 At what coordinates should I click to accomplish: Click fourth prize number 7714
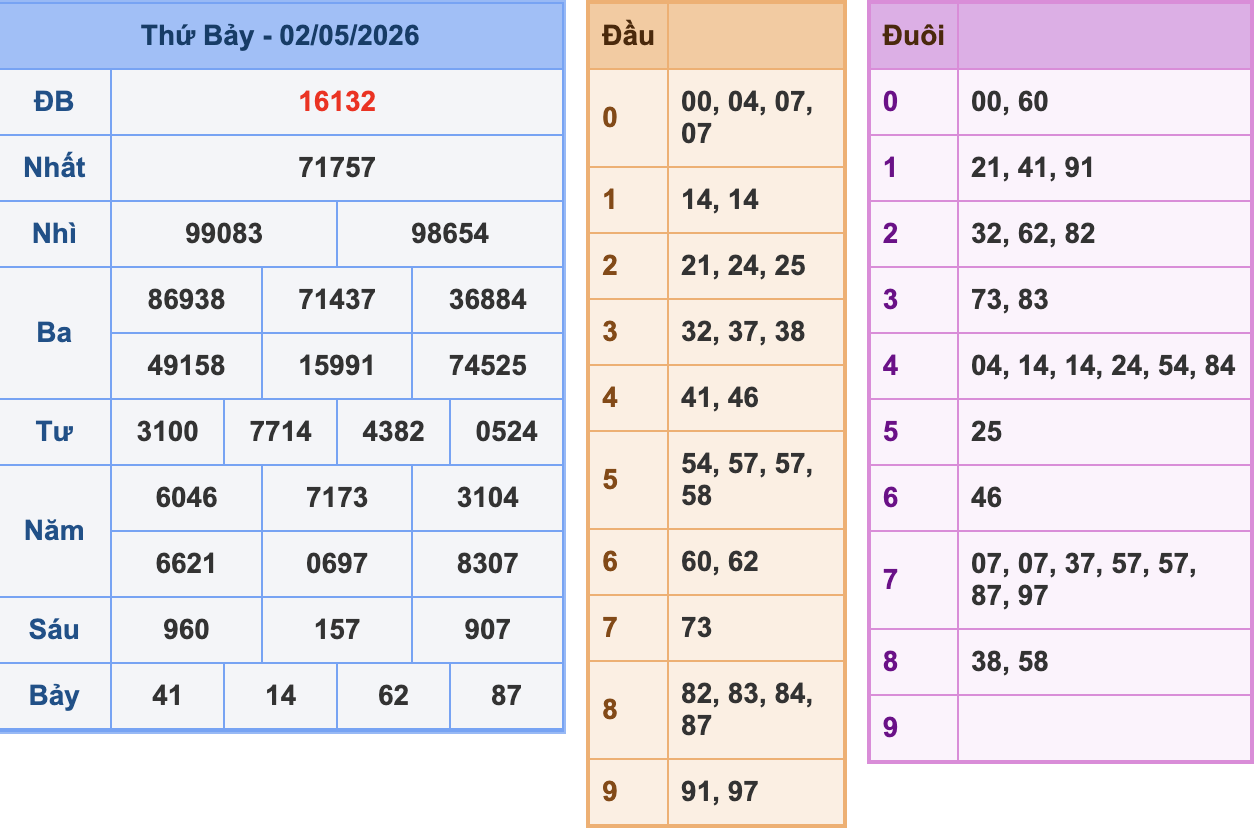pyautogui.click(x=281, y=432)
